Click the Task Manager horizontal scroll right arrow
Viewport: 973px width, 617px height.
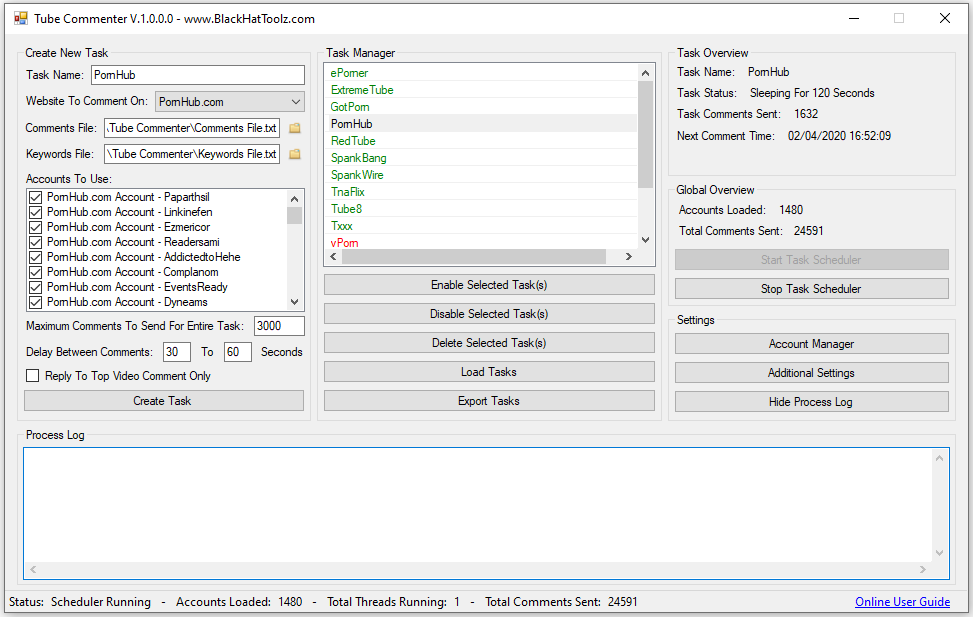628,257
